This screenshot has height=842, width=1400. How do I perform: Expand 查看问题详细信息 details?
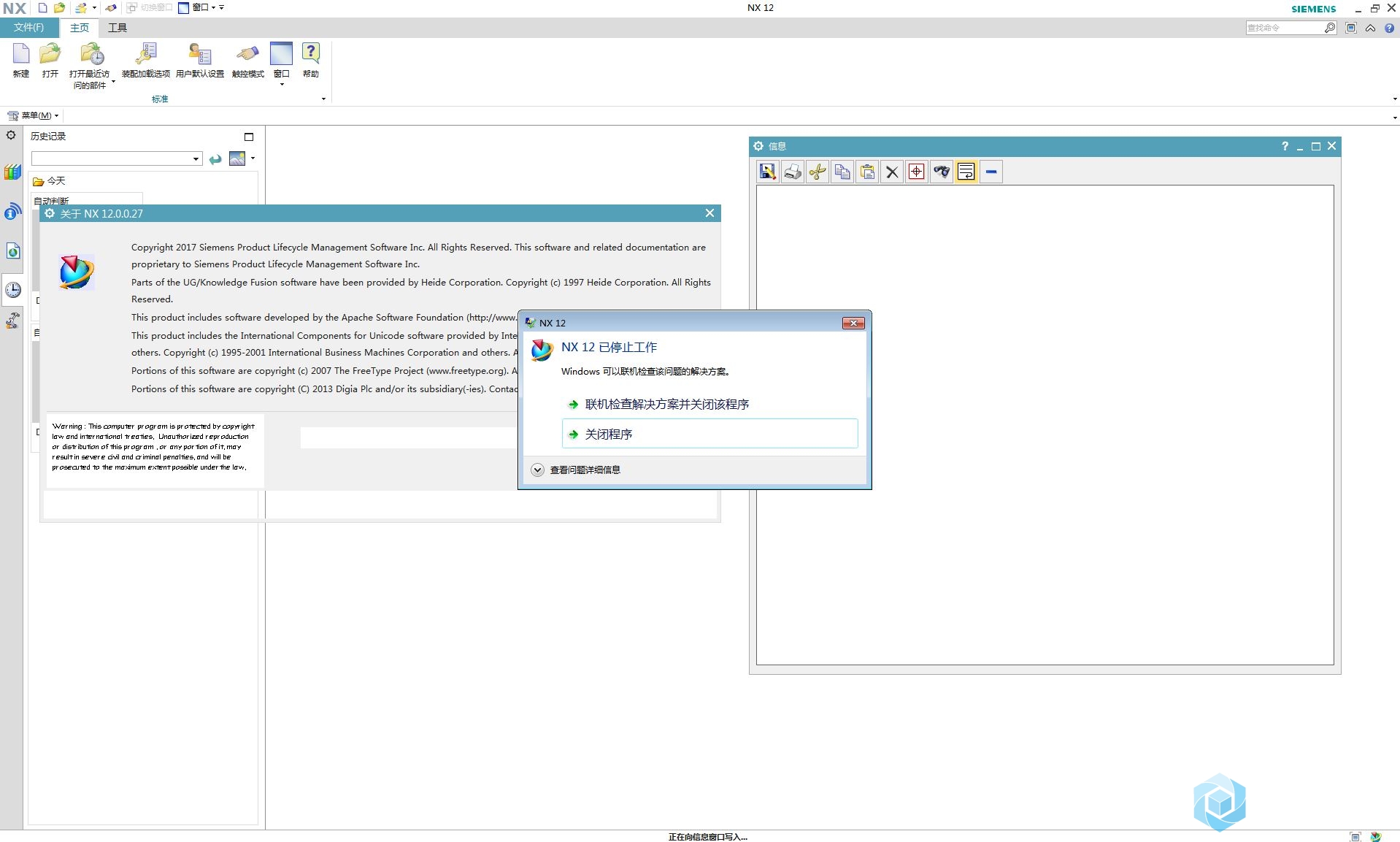[576, 470]
